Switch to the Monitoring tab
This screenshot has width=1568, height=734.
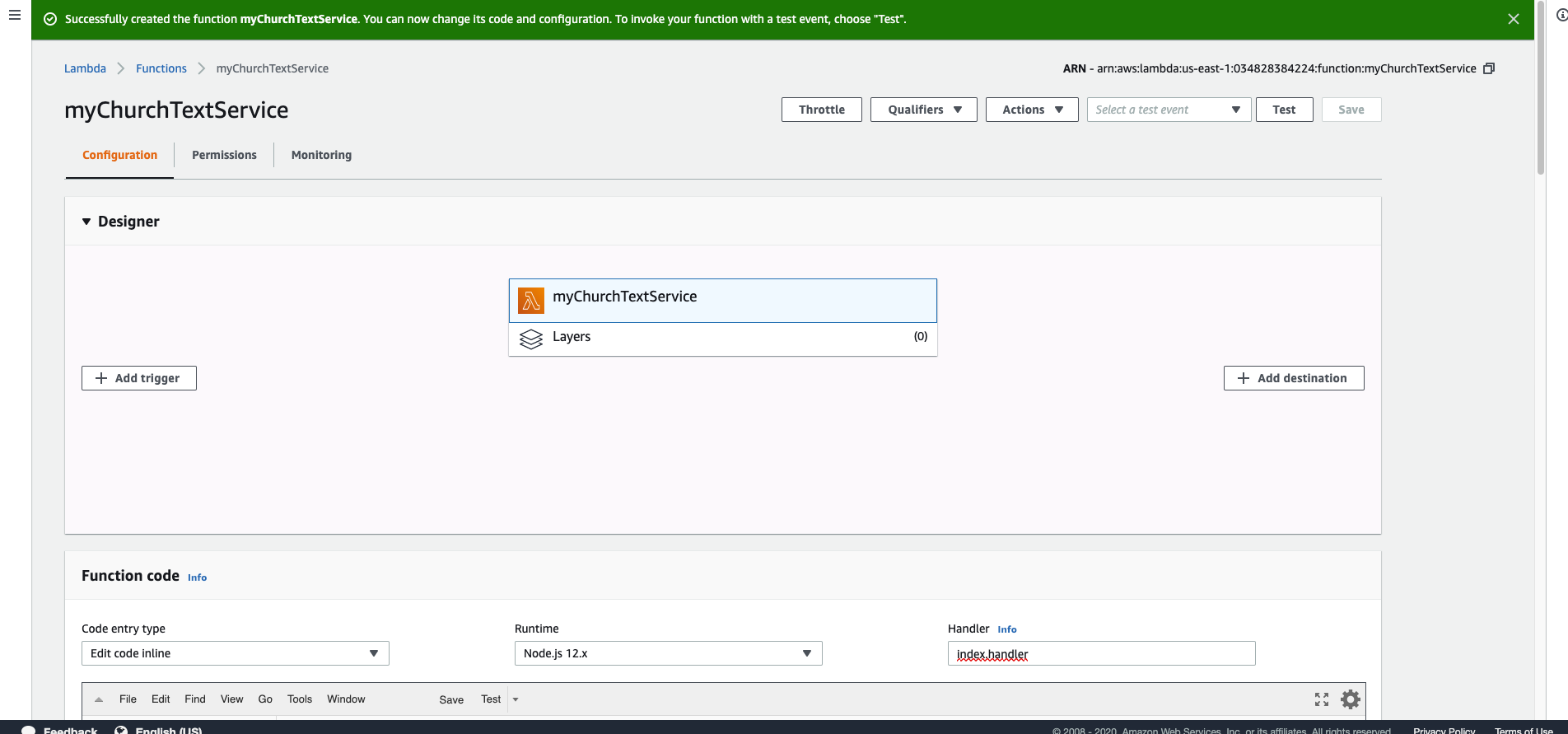pyautogui.click(x=321, y=155)
